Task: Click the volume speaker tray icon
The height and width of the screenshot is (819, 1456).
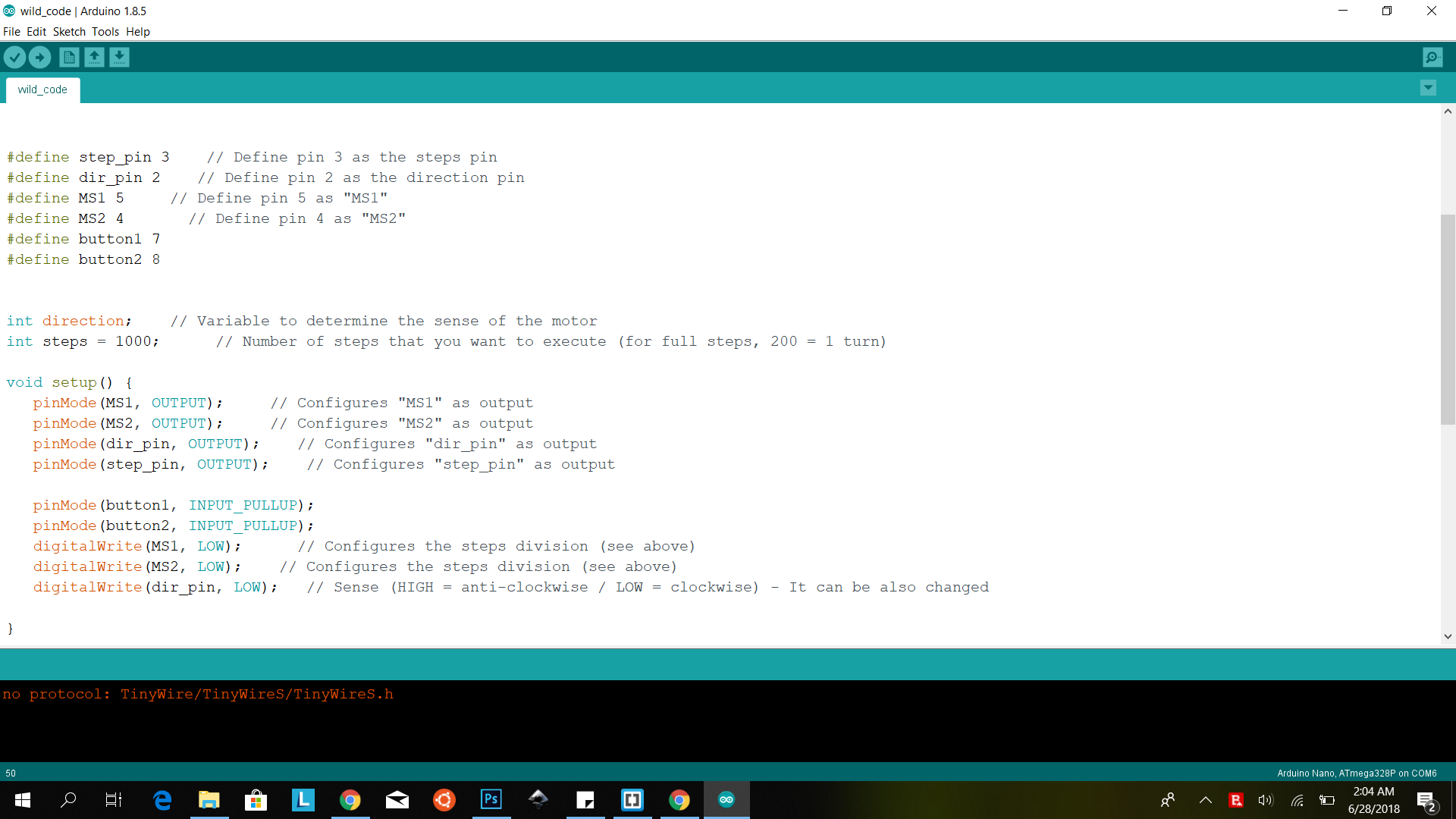Action: coord(1265,800)
